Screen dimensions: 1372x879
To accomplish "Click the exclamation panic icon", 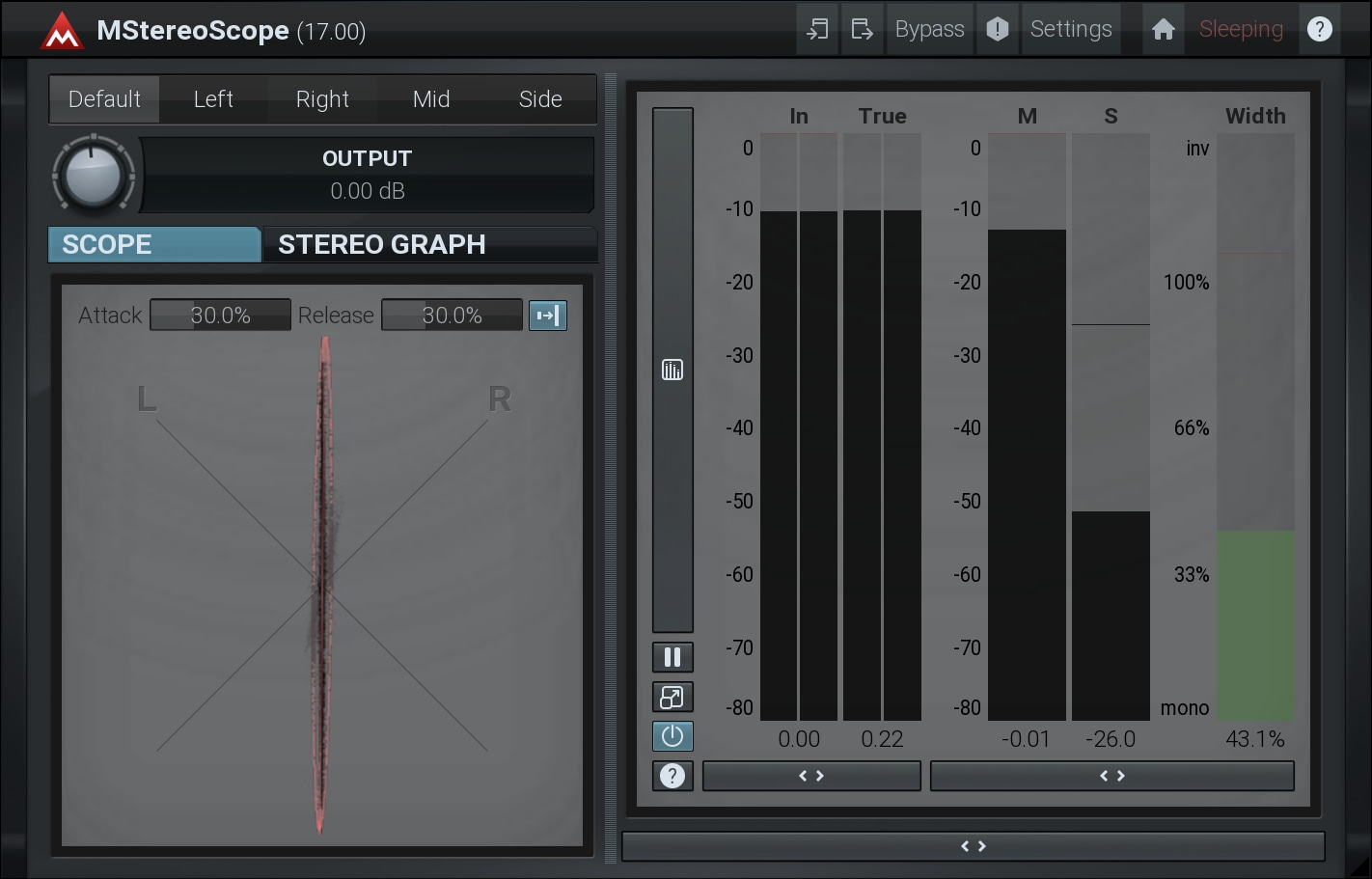I will [x=997, y=30].
